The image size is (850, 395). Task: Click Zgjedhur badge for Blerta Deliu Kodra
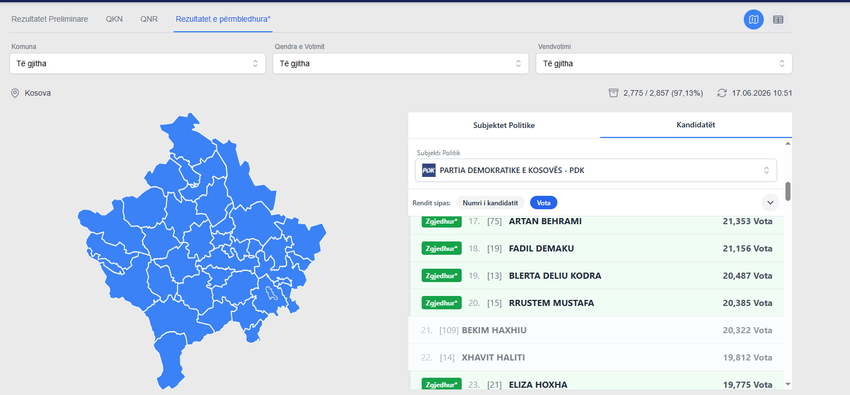point(441,275)
